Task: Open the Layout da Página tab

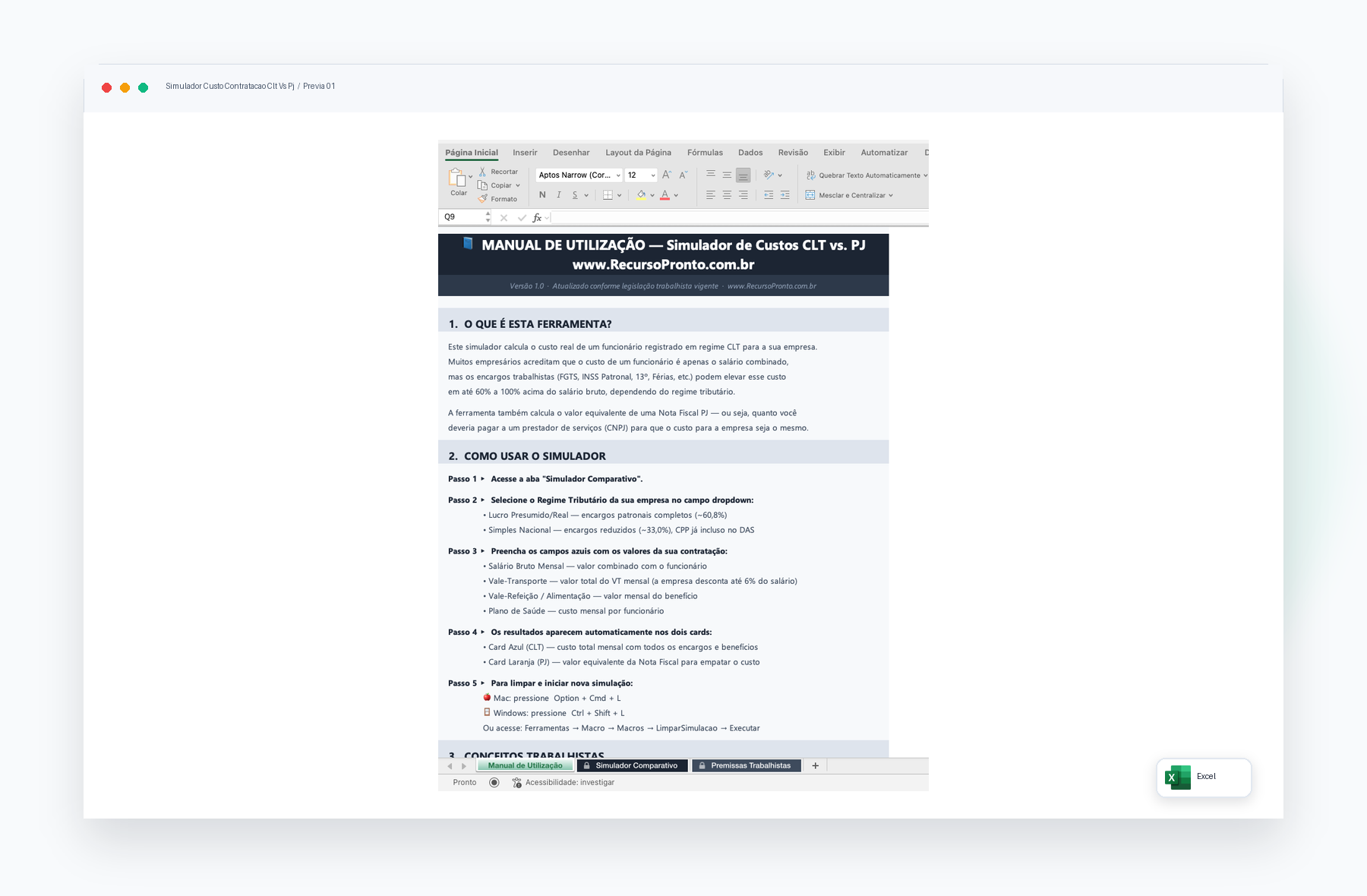Action: tap(638, 153)
